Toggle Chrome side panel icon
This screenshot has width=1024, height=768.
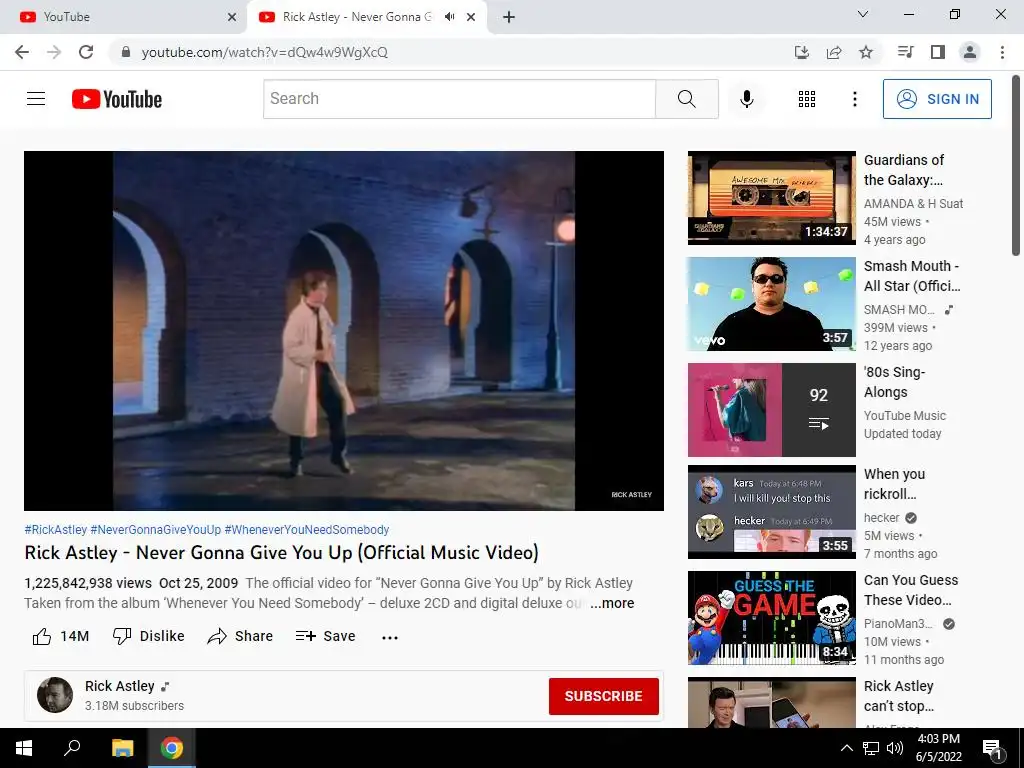pos(938,52)
